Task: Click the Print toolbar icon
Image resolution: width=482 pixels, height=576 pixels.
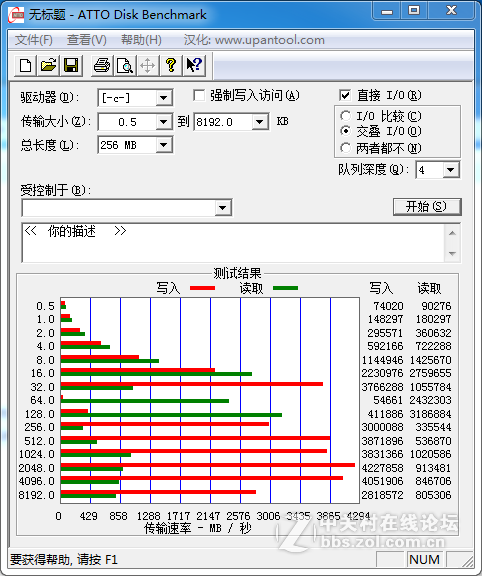Action: (102, 66)
